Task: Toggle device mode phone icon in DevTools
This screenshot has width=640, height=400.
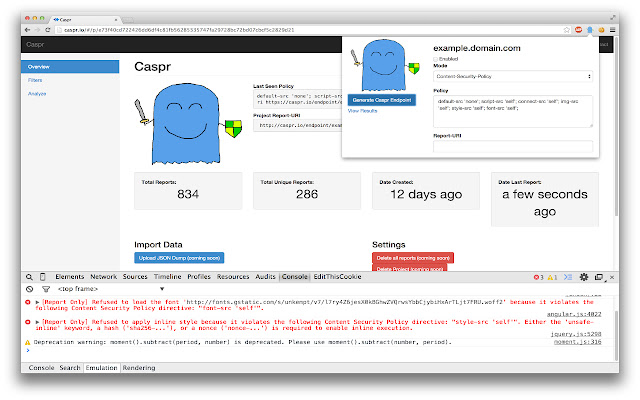Action: click(42, 277)
